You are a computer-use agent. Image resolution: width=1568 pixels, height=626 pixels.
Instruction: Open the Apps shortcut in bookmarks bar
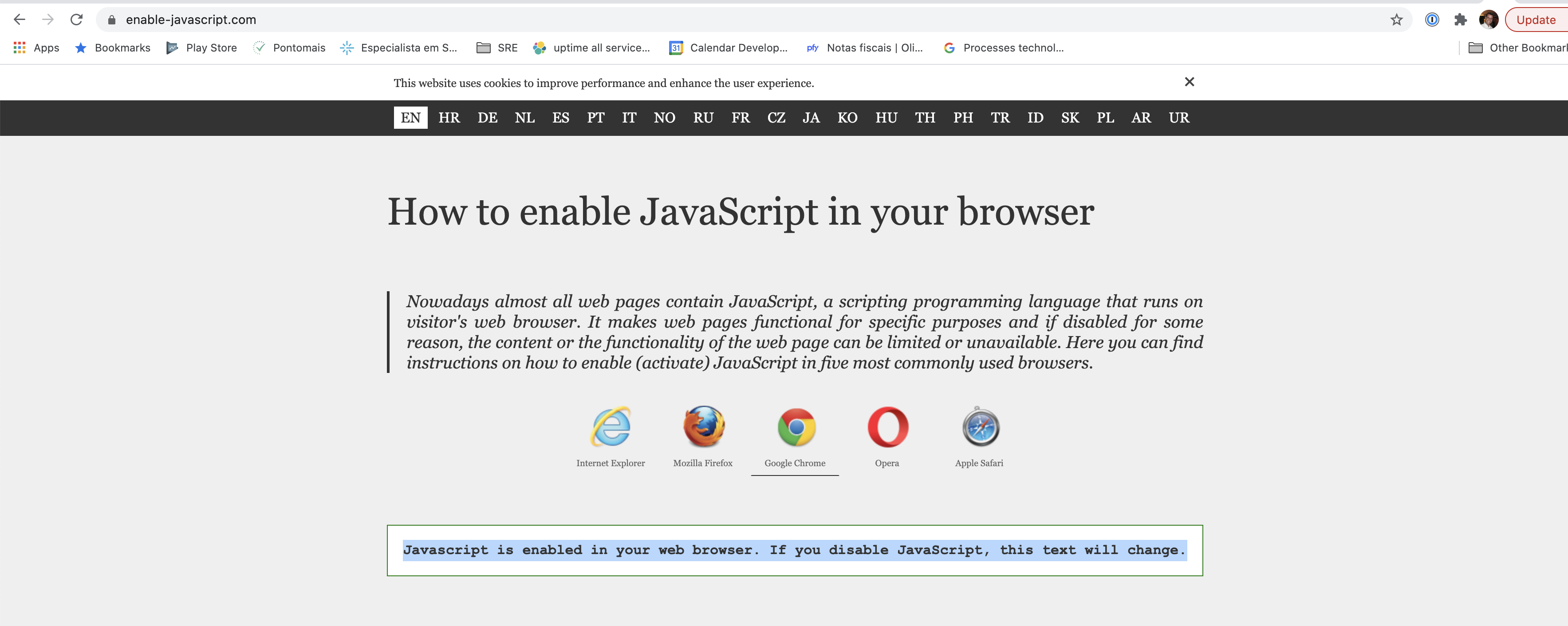click(36, 48)
